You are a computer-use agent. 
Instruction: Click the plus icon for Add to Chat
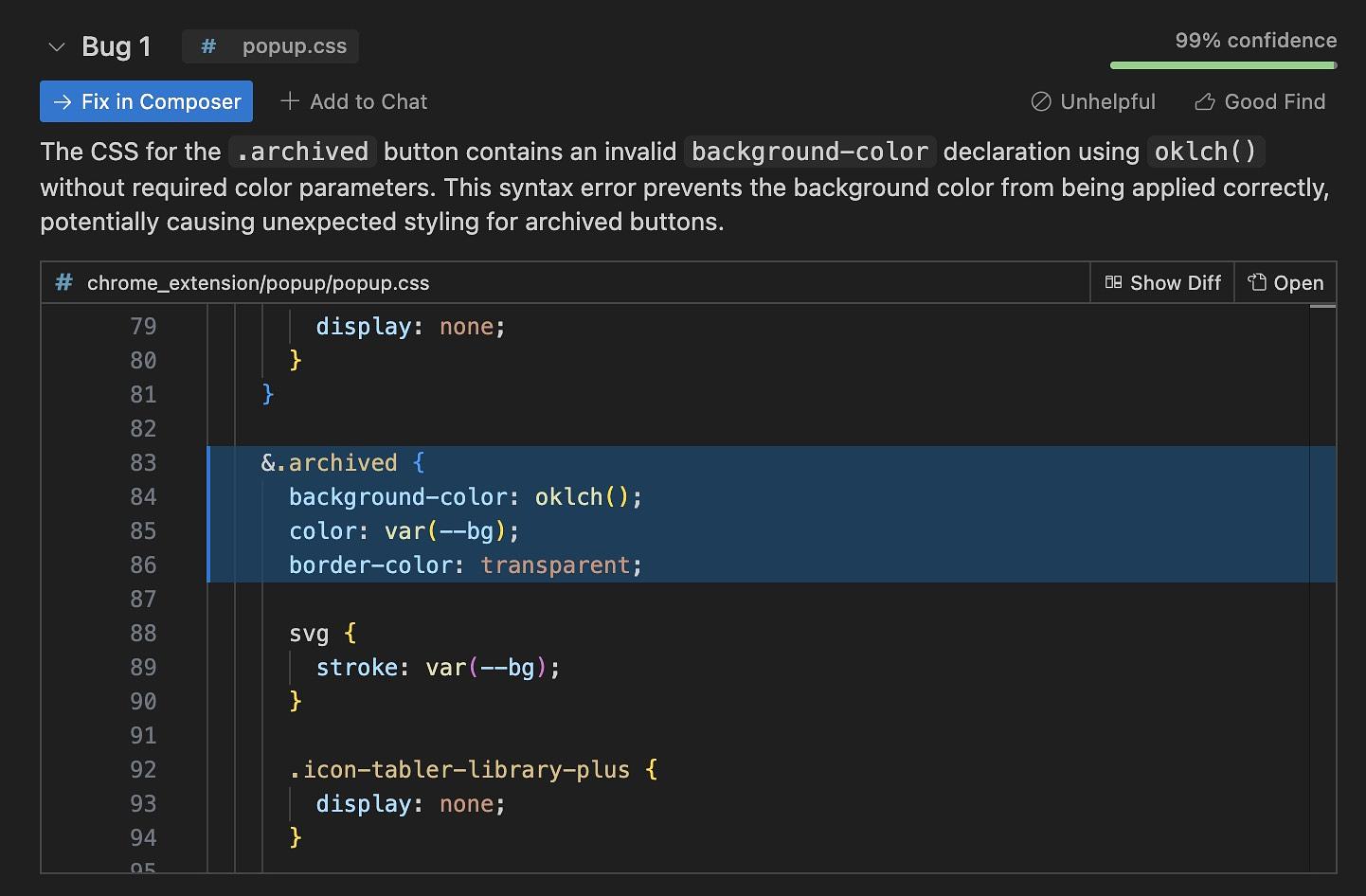[x=290, y=101]
